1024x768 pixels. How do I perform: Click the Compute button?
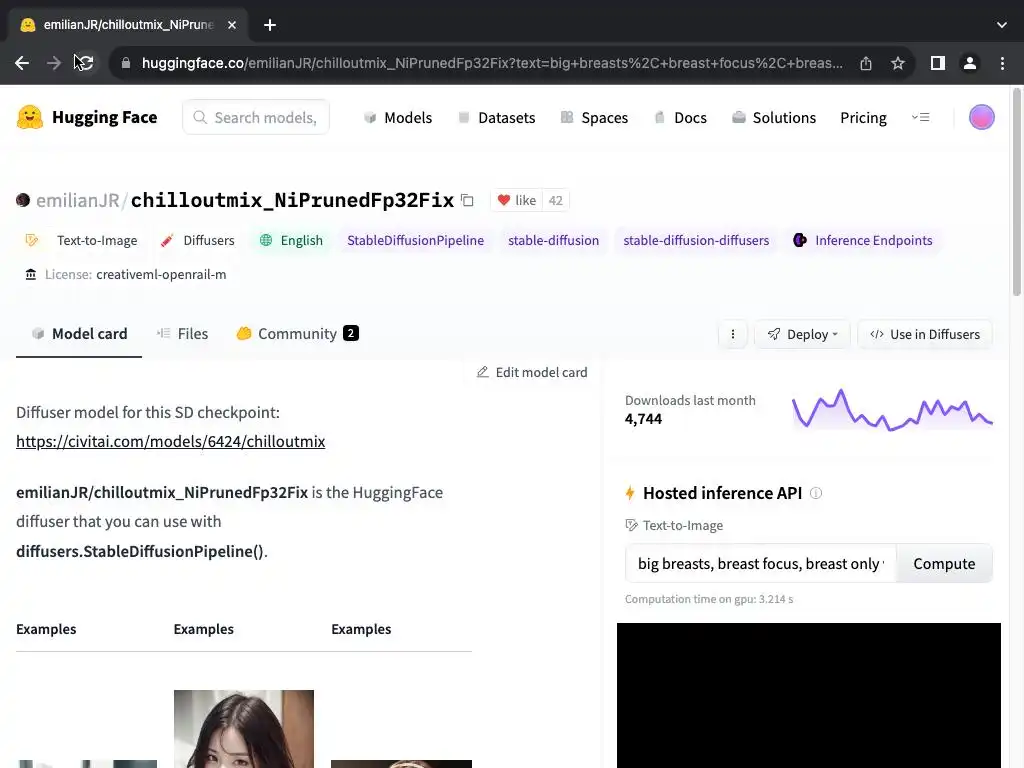[944, 564]
